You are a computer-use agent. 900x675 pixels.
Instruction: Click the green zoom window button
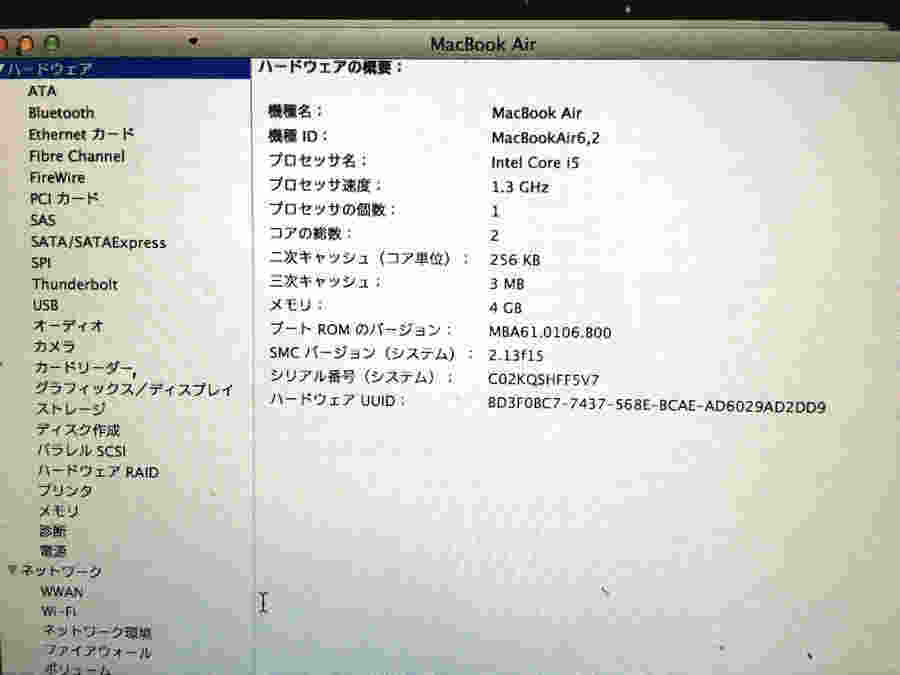click(52, 44)
